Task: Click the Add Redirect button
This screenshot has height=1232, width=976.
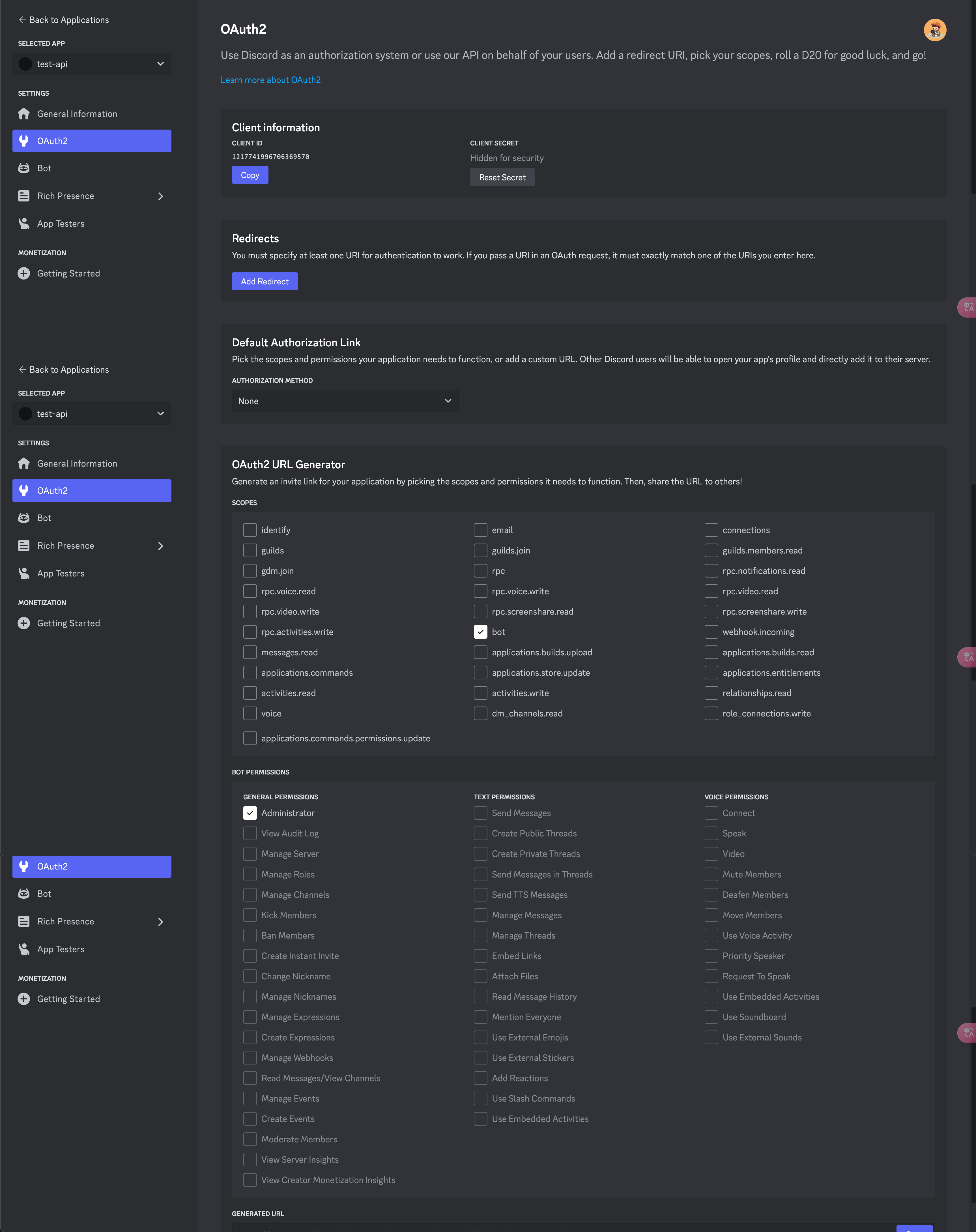Action: click(x=265, y=282)
